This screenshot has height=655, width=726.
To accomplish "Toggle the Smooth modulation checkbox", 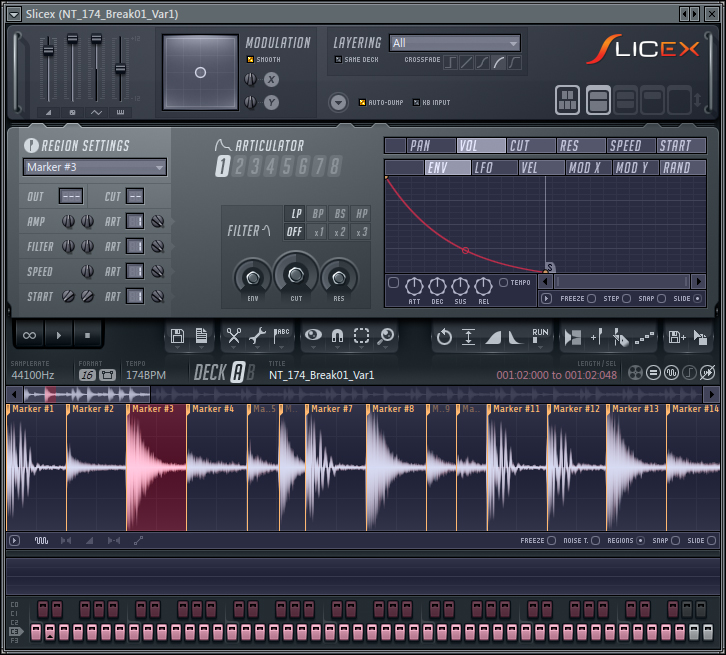I will tap(250, 59).
